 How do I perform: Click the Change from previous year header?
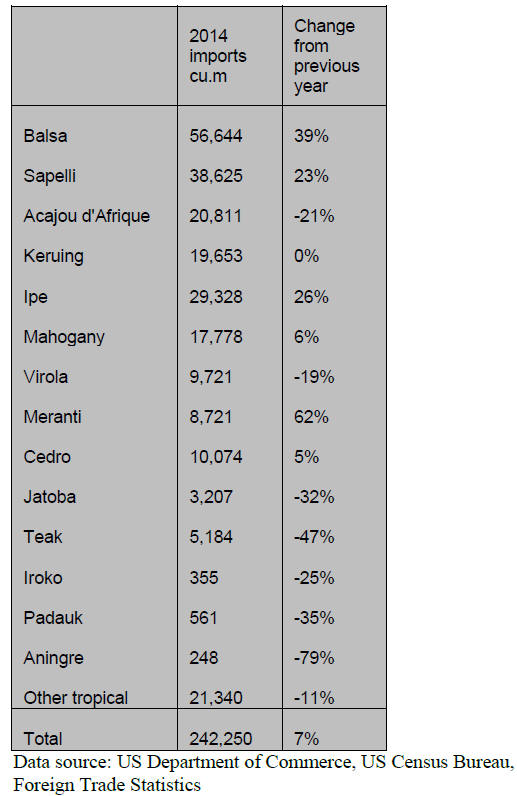point(326,56)
